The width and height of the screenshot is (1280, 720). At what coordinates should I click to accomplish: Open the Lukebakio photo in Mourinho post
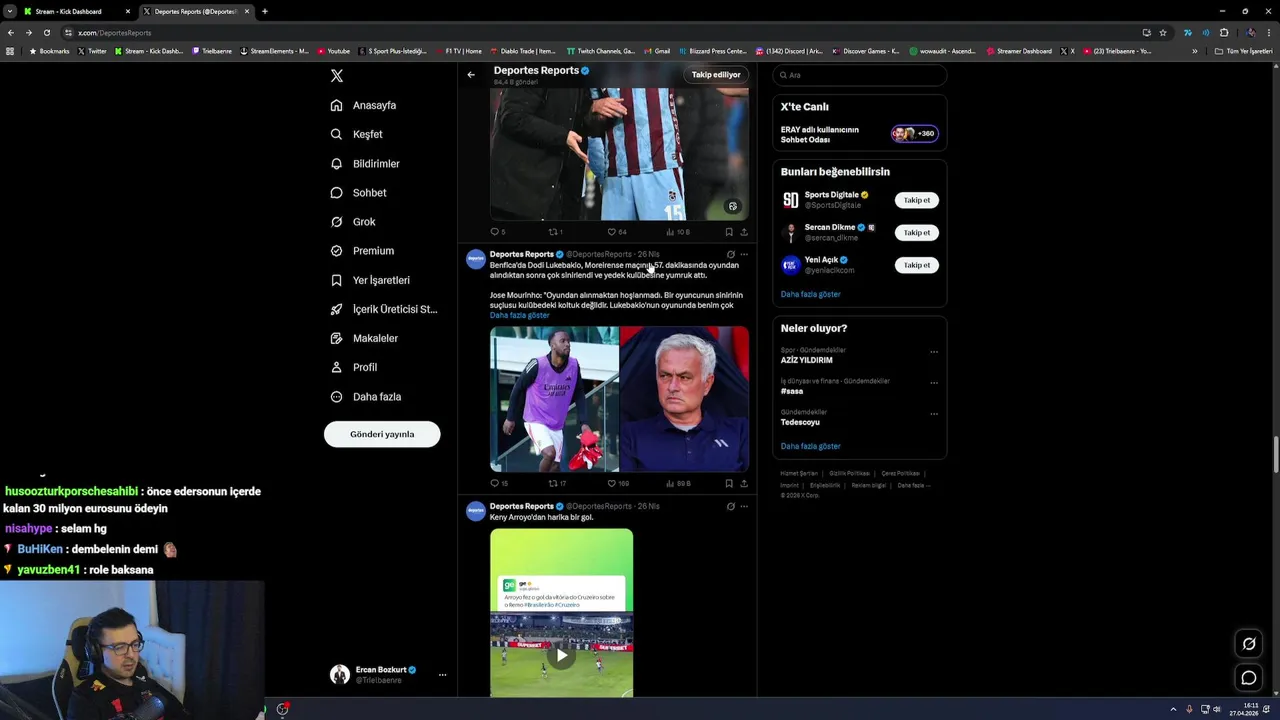click(x=554, y=399)
